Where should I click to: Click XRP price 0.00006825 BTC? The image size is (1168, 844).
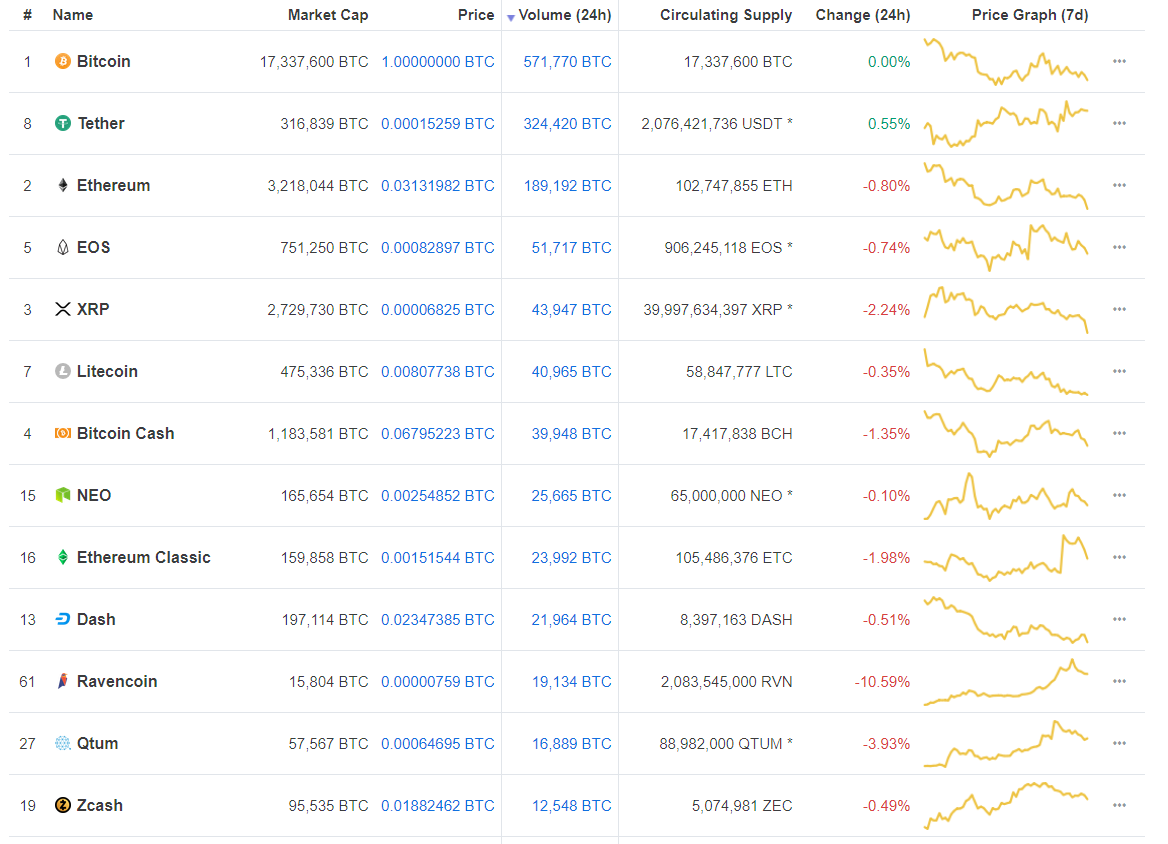[x=438, y=309]
